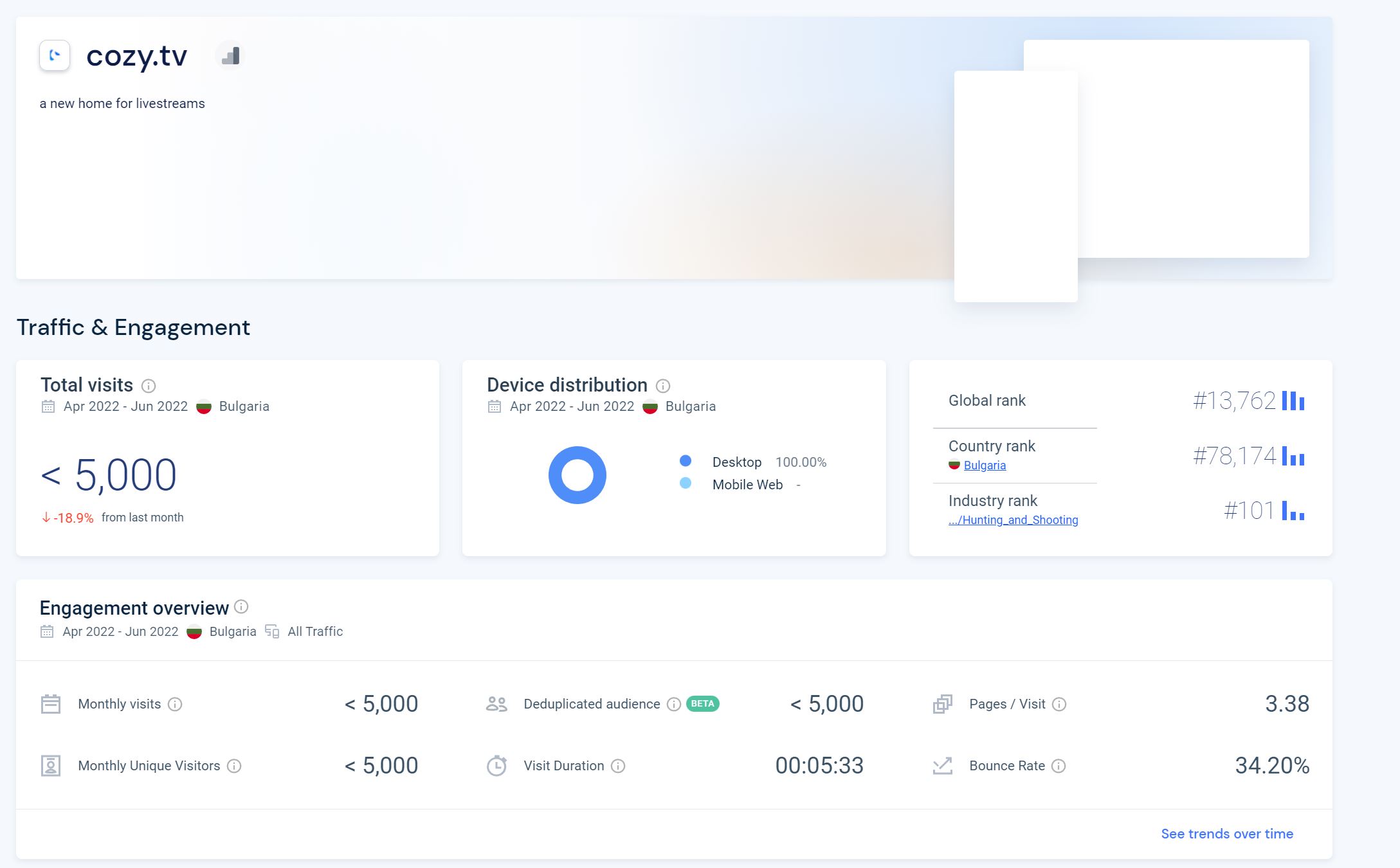Click Bulgaria flag in Device distribution card
This screenshot has height=868, width=1400.
(650, 406)
